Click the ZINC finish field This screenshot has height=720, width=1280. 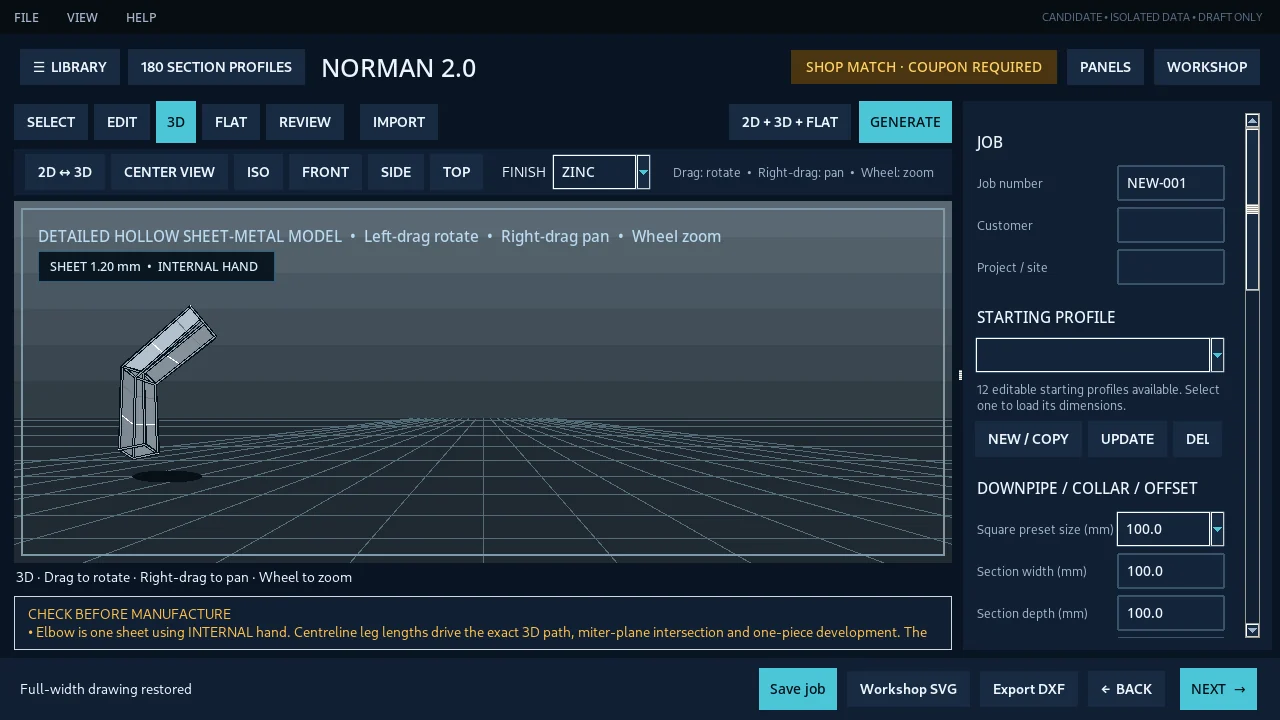pyautogui.click(x=594, y=172)
